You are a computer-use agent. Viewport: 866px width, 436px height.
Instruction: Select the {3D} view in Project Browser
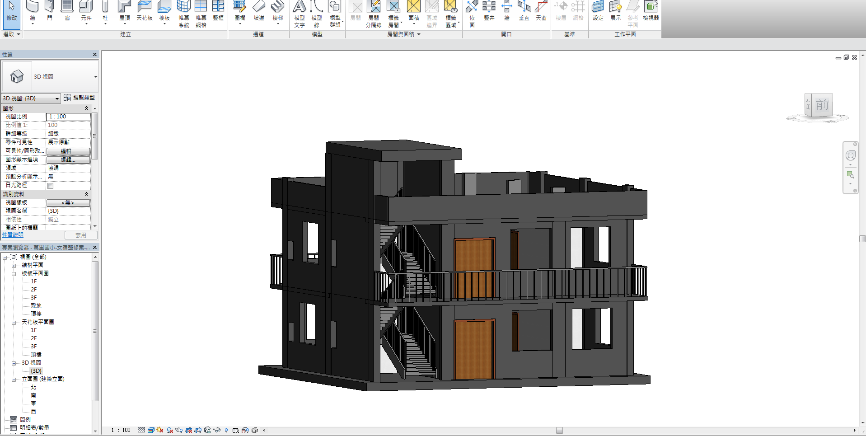(x=36, y=371)
